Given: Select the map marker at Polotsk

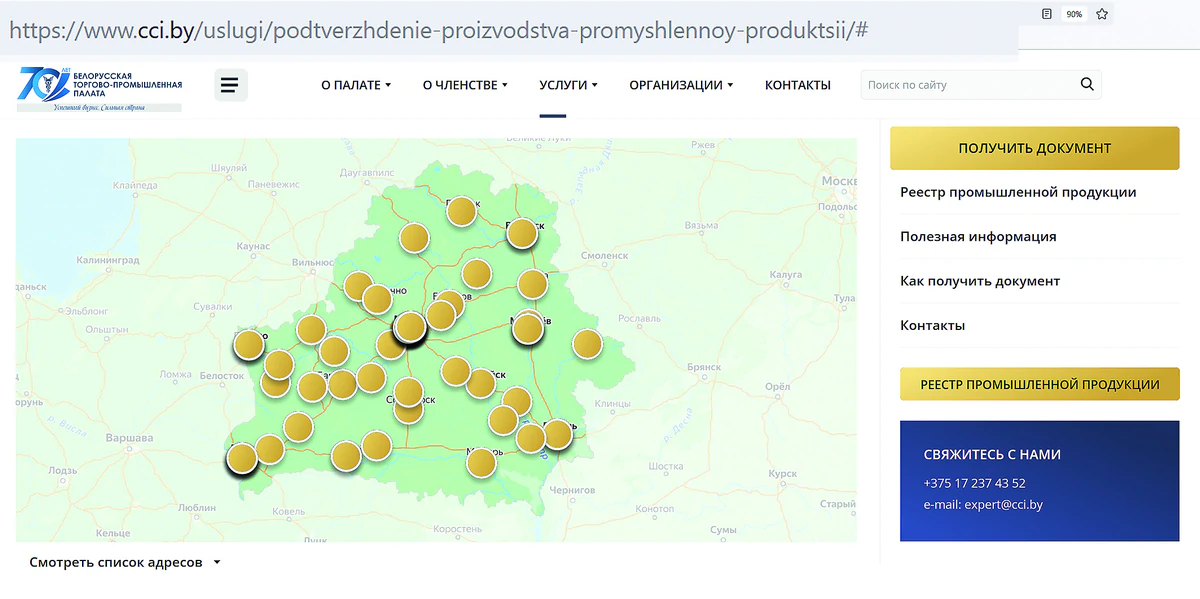Looking at the screenshot, I should point(461,211).
